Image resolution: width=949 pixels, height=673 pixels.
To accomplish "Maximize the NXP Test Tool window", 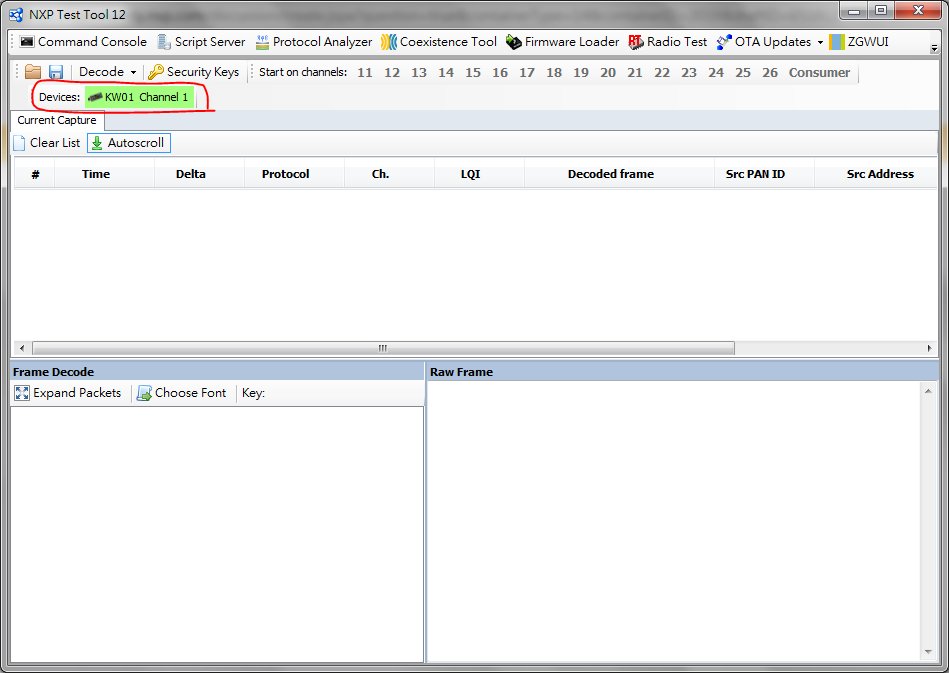I will click(881, 10).
